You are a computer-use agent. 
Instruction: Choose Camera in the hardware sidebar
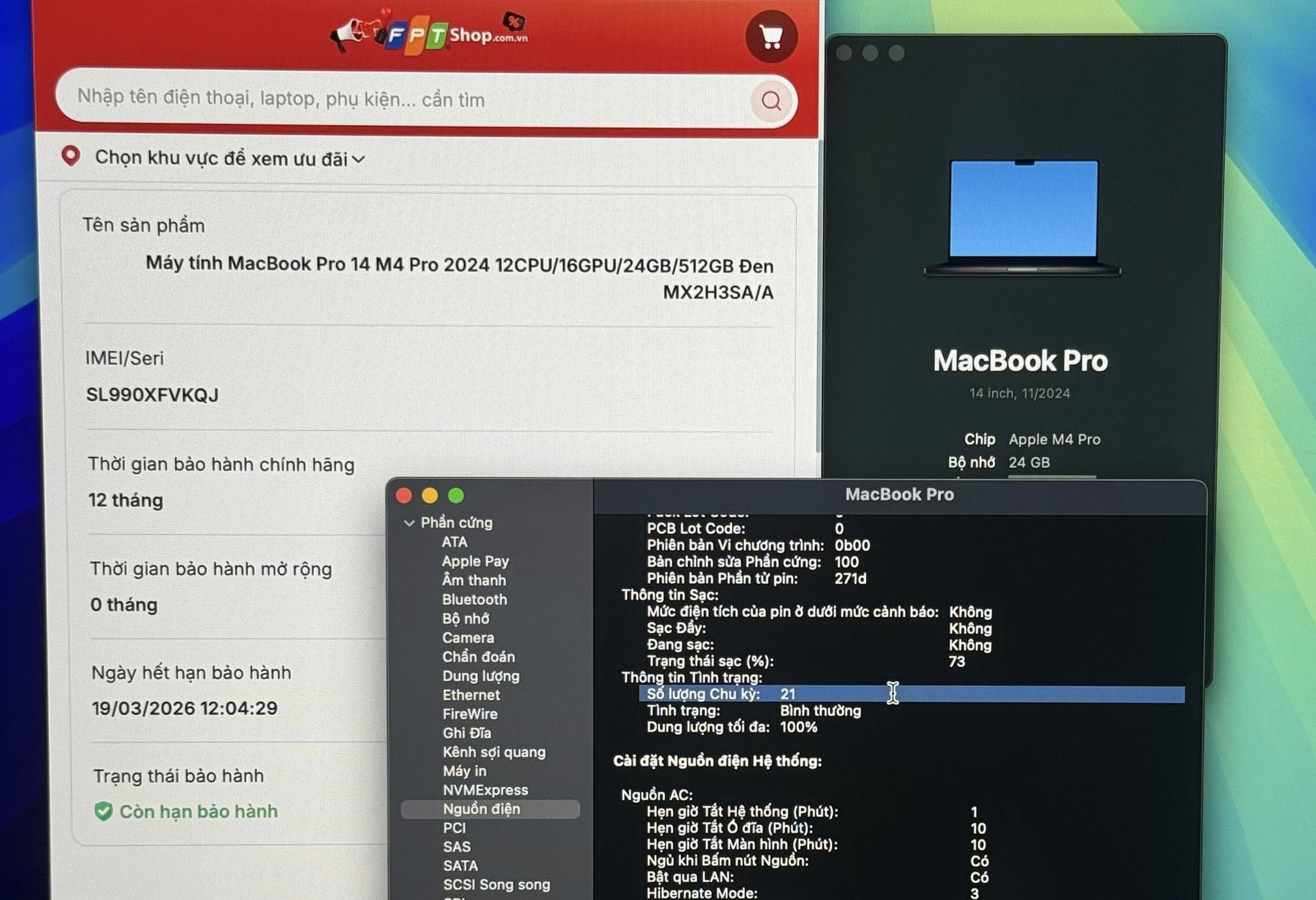click(x=468, y=638)
